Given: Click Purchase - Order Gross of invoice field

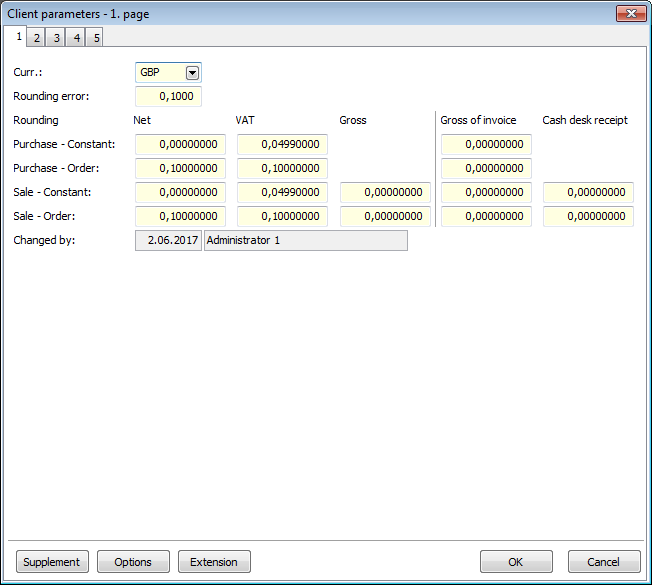Looking at the screenshot, I should [x=486, y=168].
